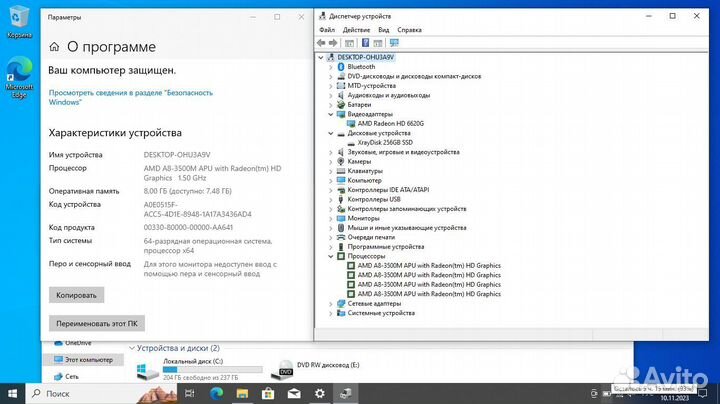Viewport: 720px width, 404px height.
Task: Click the Local disk (C:) drive icon
Action: coord(147,370)
